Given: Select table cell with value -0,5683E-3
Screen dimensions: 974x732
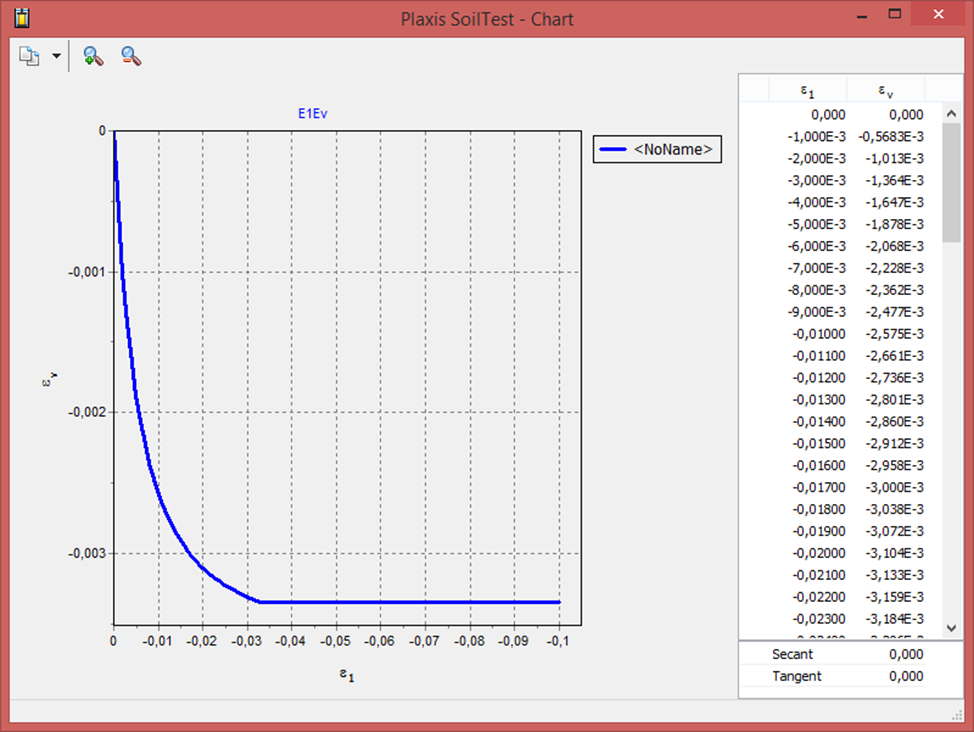Looking at the screenshot, I should tap(892, 137).
